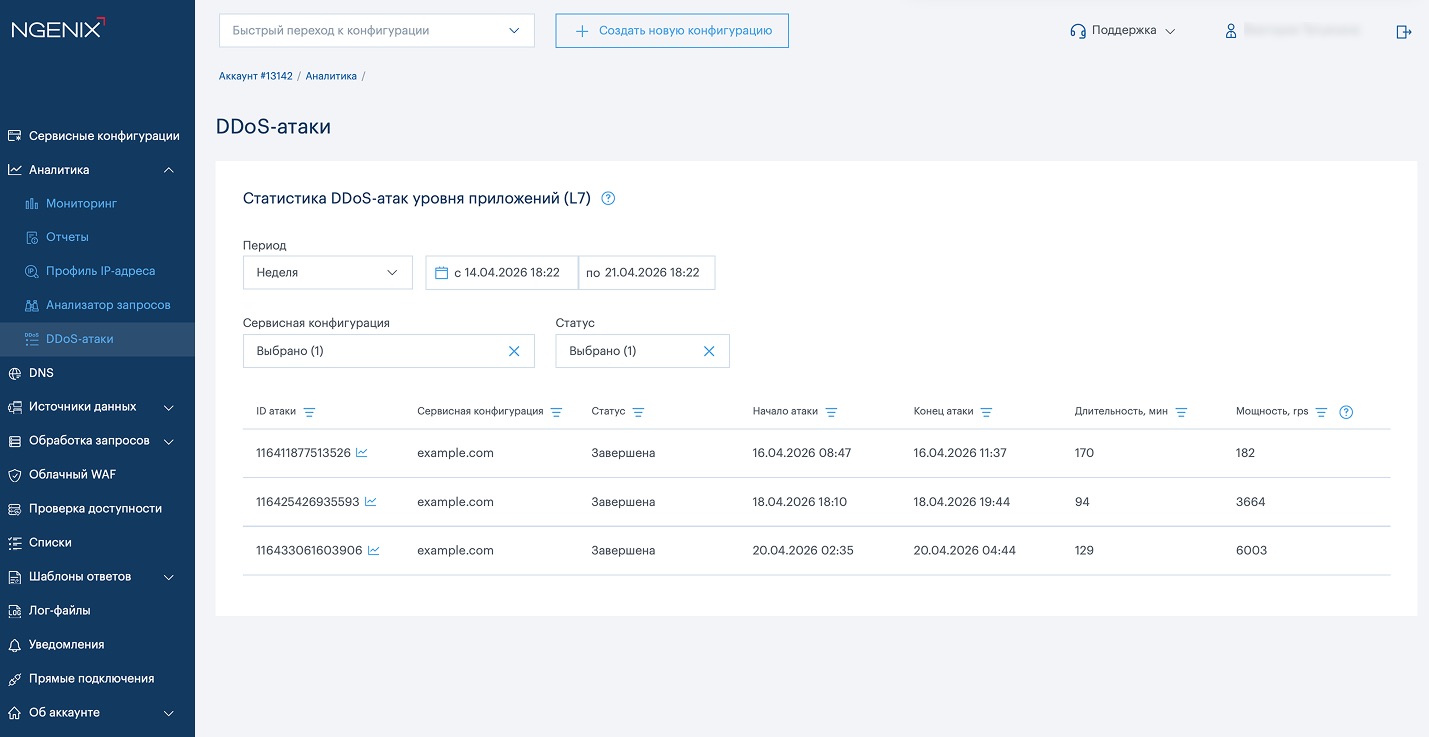Clear the Статус filter selection
1429x737 pixels.
click(x=709, y=351)
